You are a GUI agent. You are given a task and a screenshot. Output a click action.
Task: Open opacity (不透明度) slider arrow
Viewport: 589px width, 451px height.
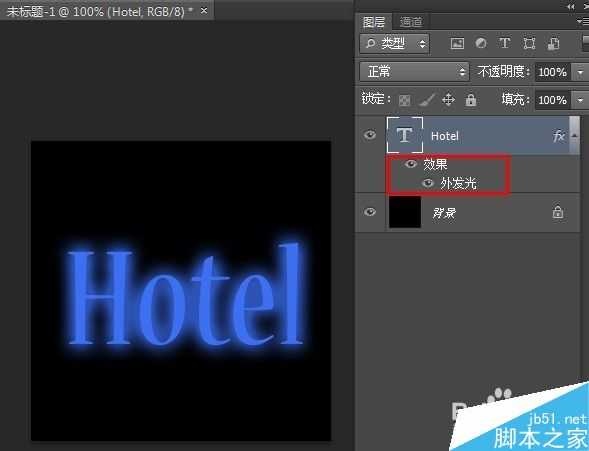580,71
